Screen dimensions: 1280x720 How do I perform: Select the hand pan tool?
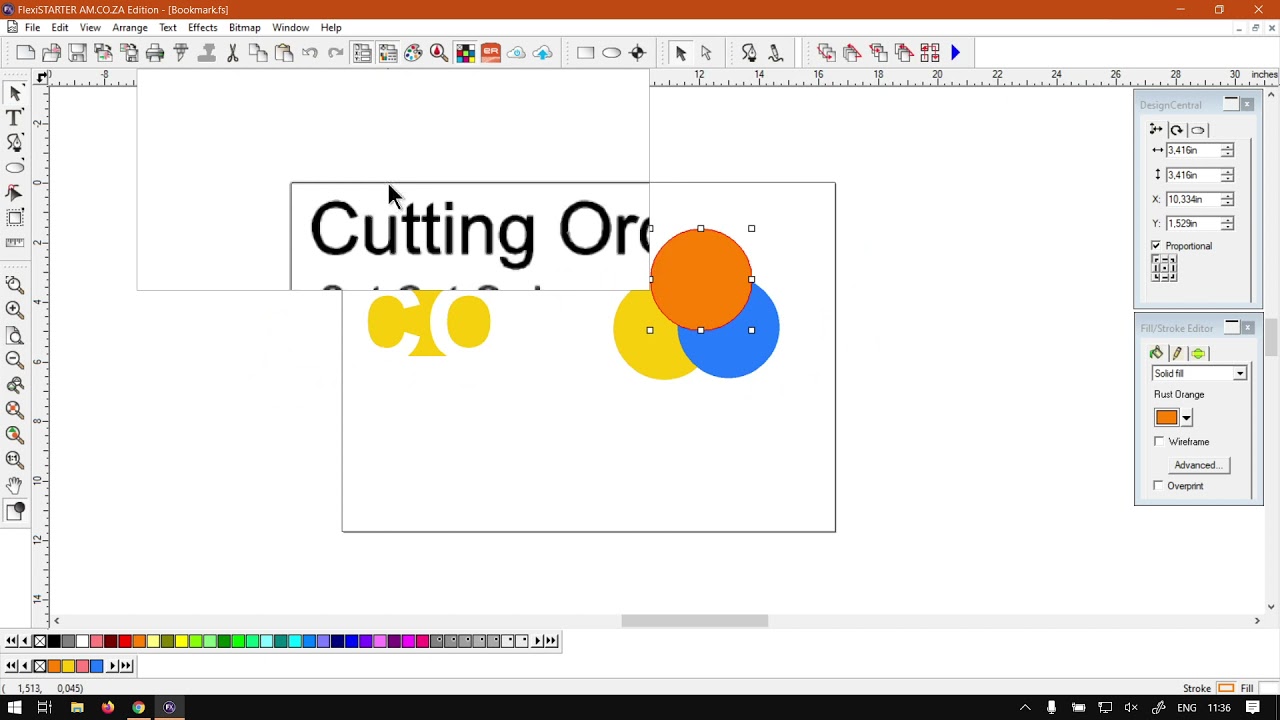pos(15,485)
